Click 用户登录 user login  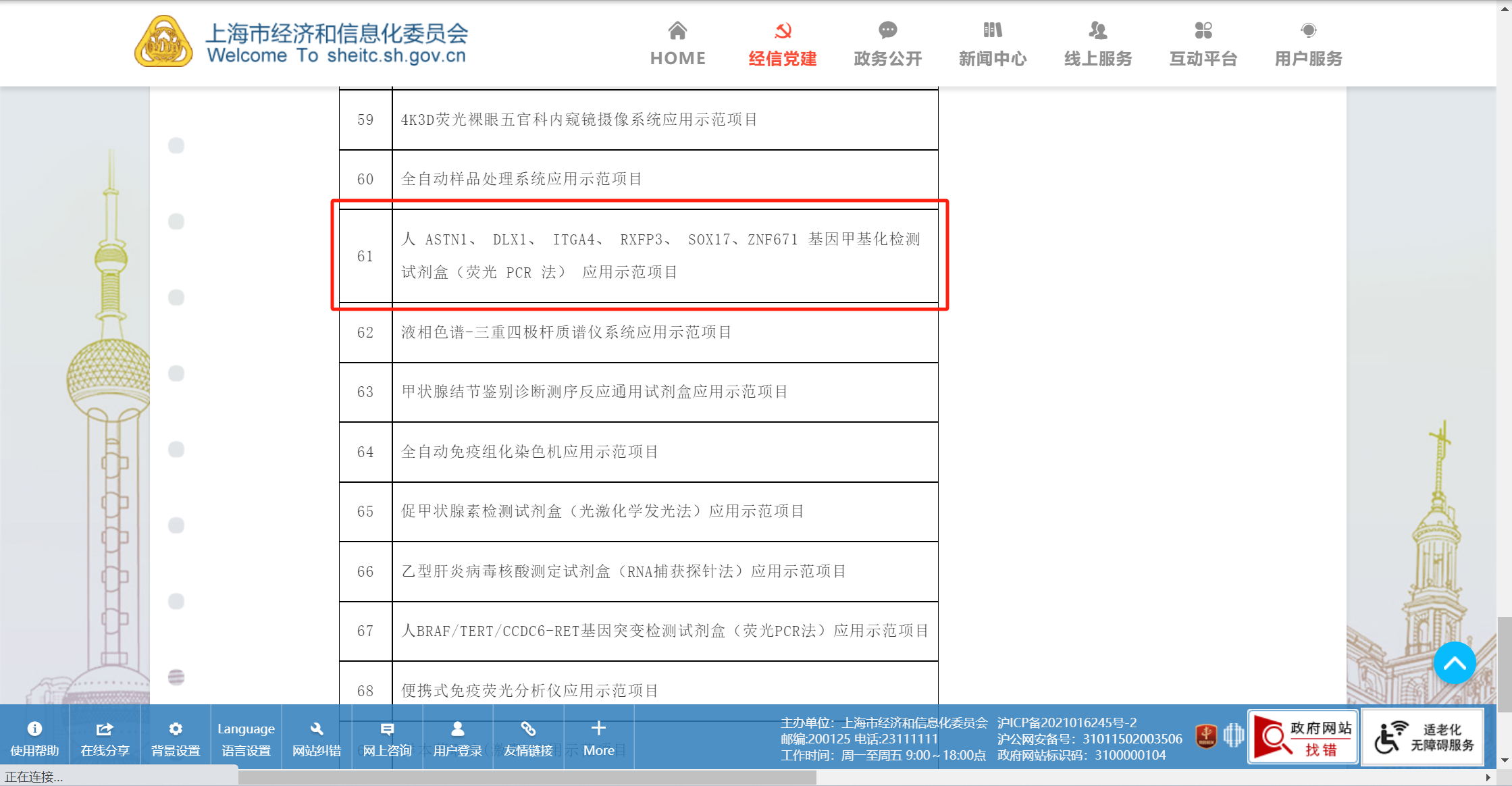(x=457, y=737)
